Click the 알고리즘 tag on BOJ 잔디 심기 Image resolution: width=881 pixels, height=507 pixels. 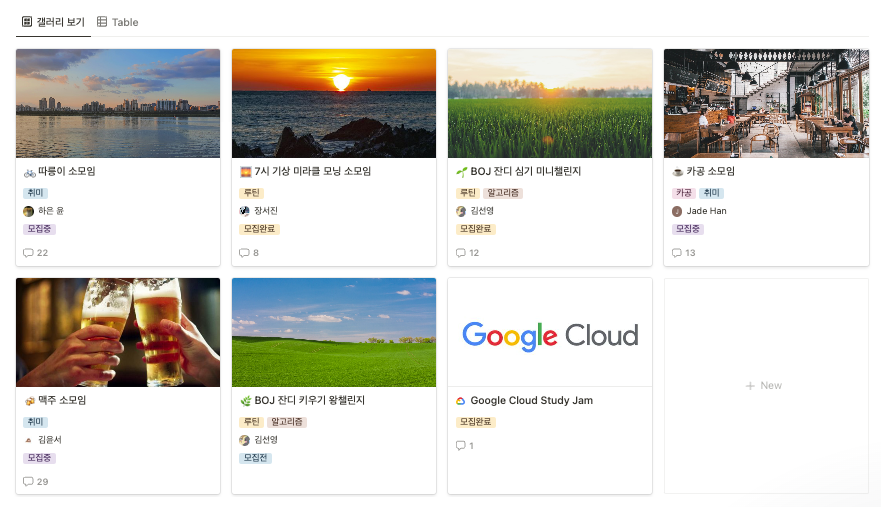click(x=503, y=193)
